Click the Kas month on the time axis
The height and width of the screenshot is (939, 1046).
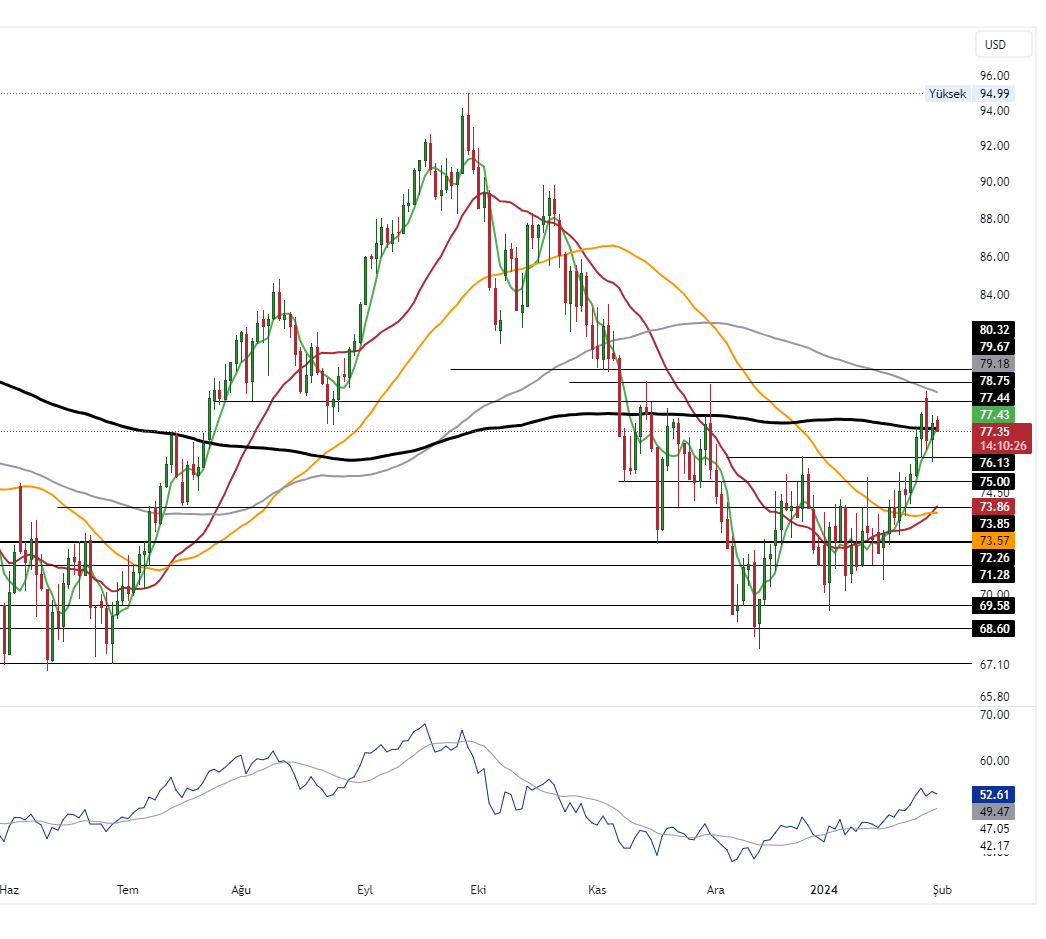[x=597, y=889]
